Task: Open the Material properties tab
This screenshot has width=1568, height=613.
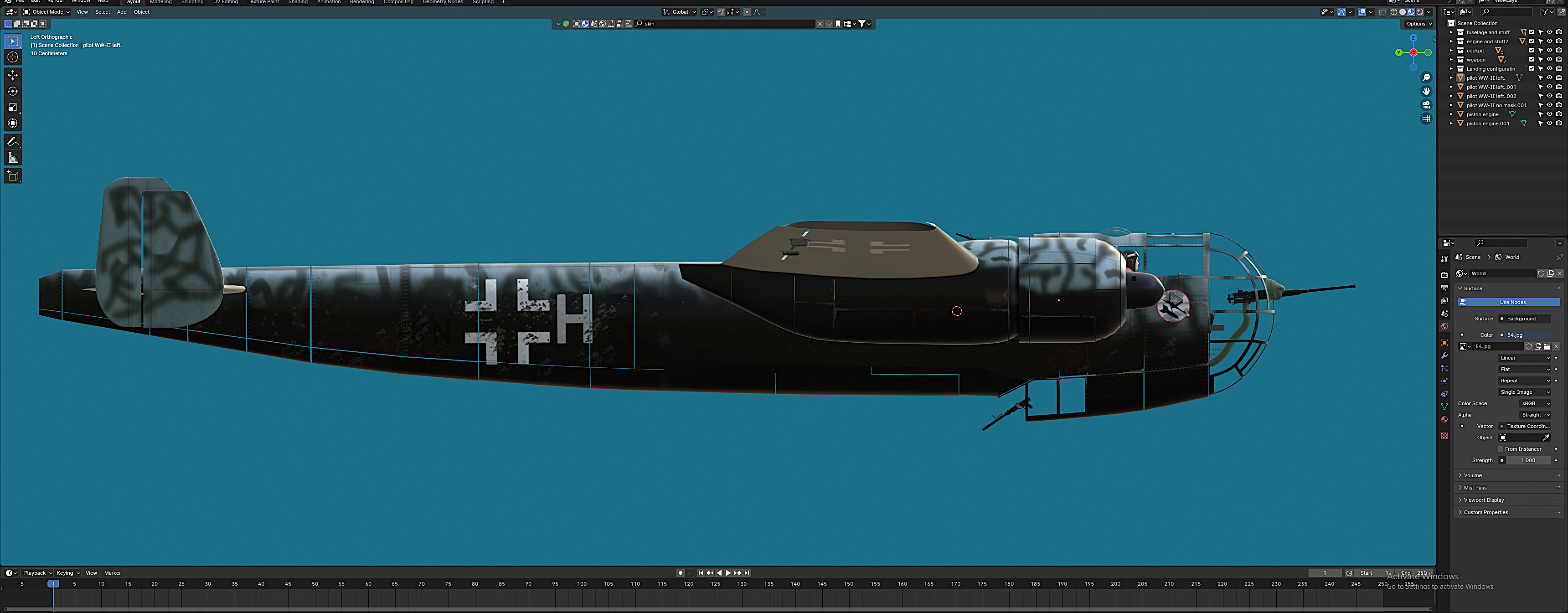Action: [x=1444, y=419]
